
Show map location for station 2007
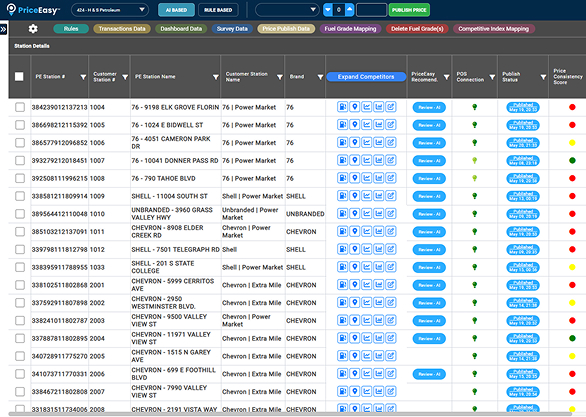(354, 392)
